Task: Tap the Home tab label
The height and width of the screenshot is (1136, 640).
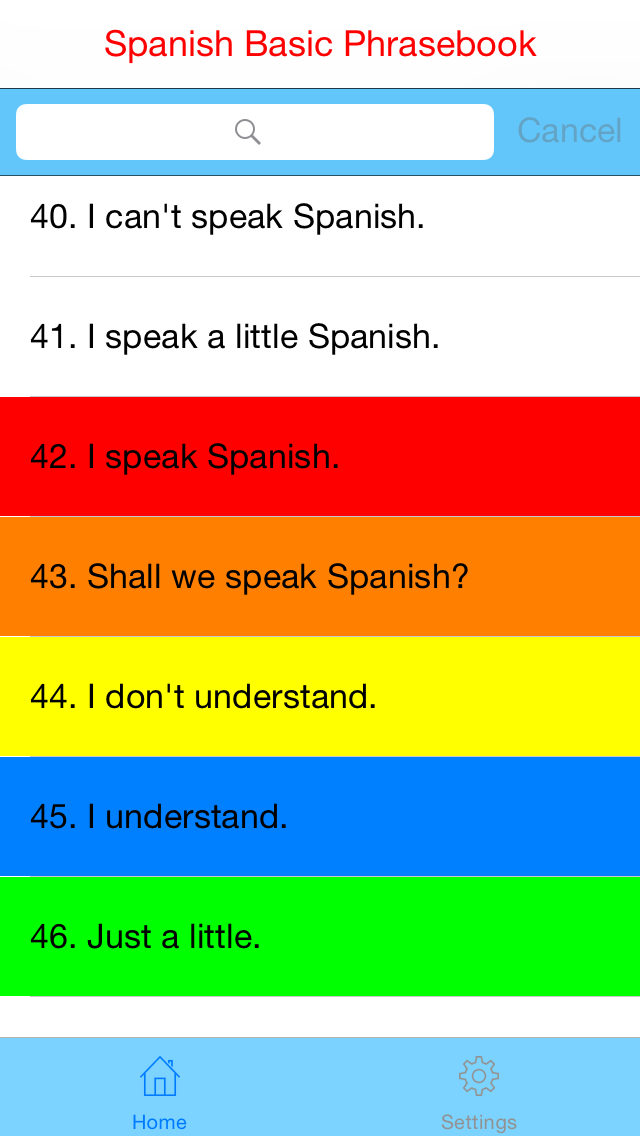Action: [159, 1122]
